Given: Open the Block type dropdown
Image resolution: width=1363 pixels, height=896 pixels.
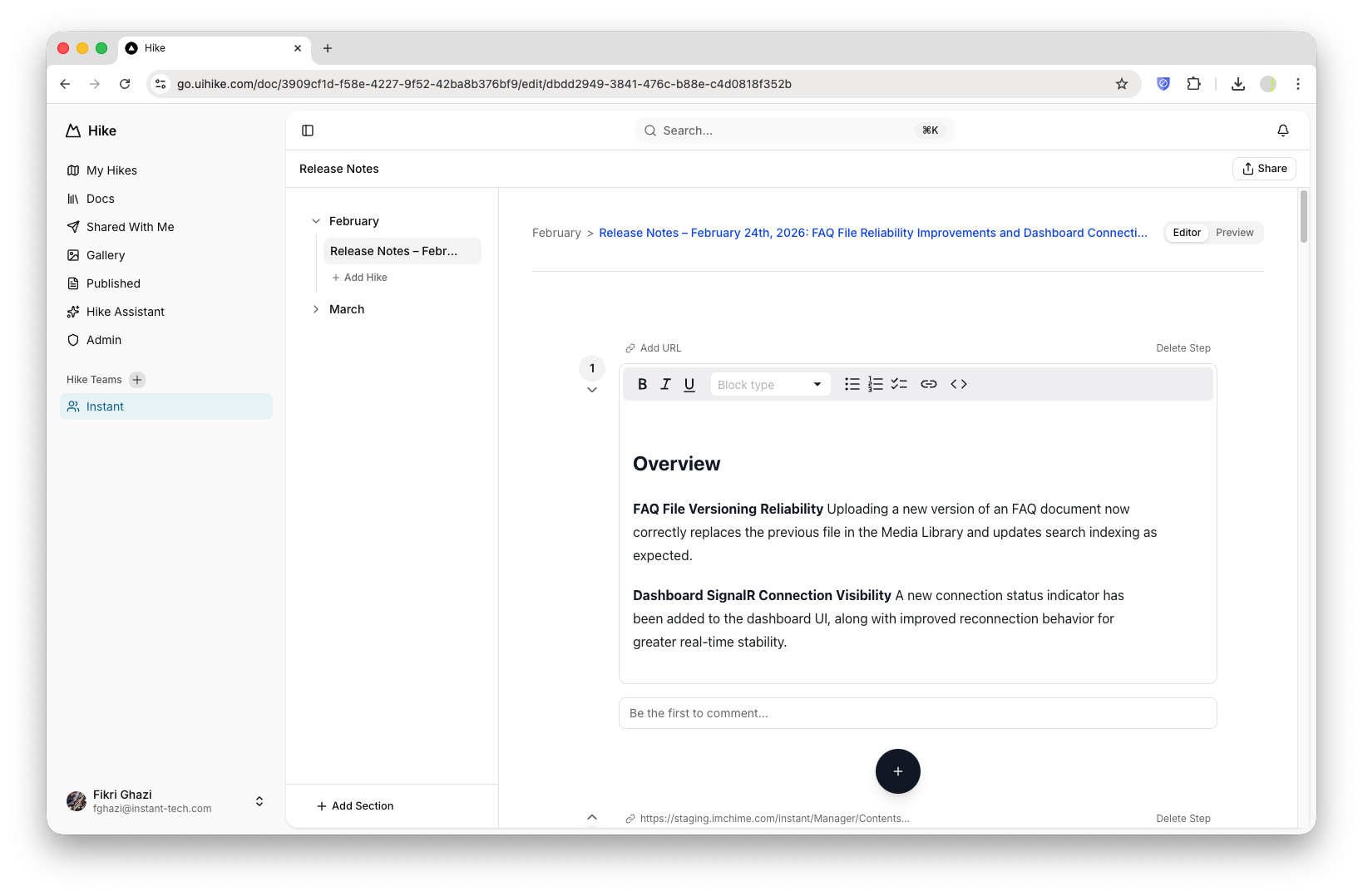Looking at the screenshot, I should point(769,384).
